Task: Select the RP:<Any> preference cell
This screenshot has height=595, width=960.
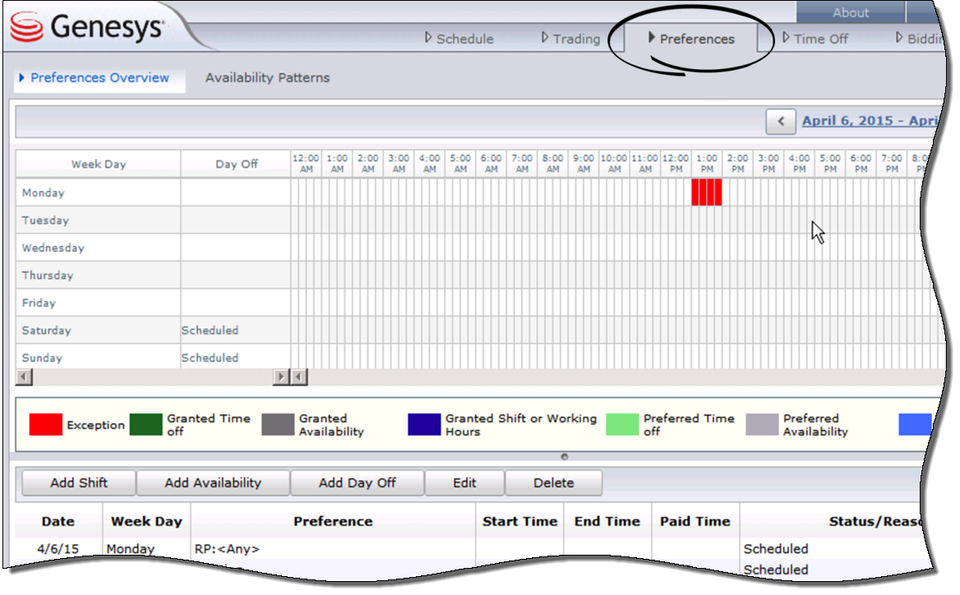Action: (333, 548)
